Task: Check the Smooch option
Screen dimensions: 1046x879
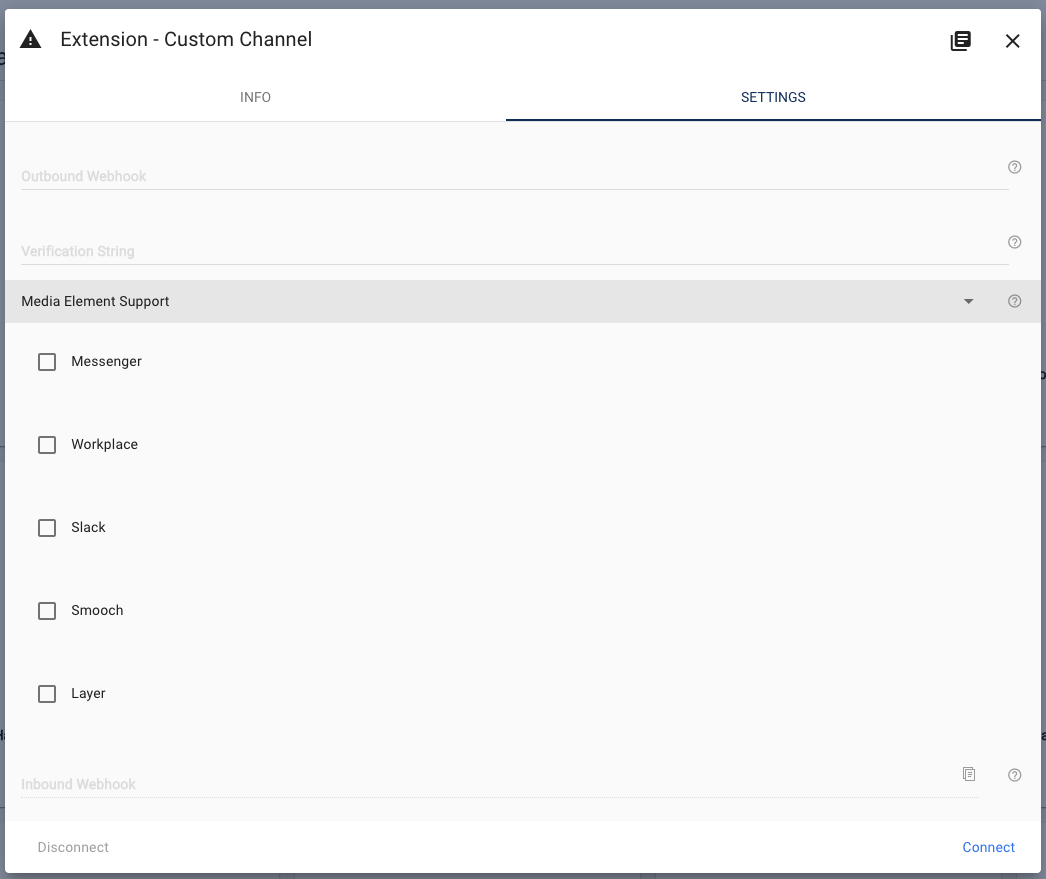Action: [x=47, y=611]
